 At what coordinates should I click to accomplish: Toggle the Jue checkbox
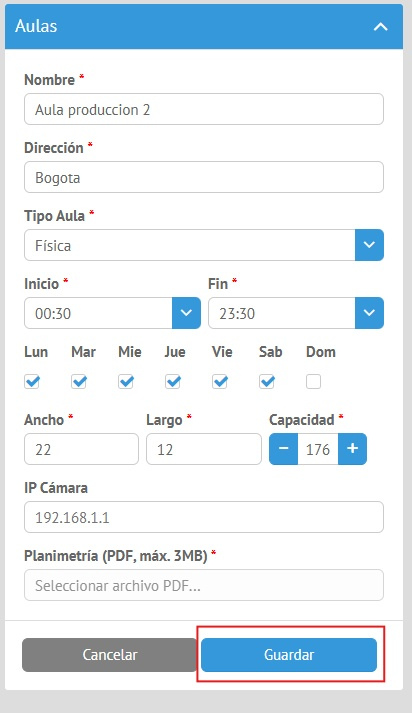(173, 382)
